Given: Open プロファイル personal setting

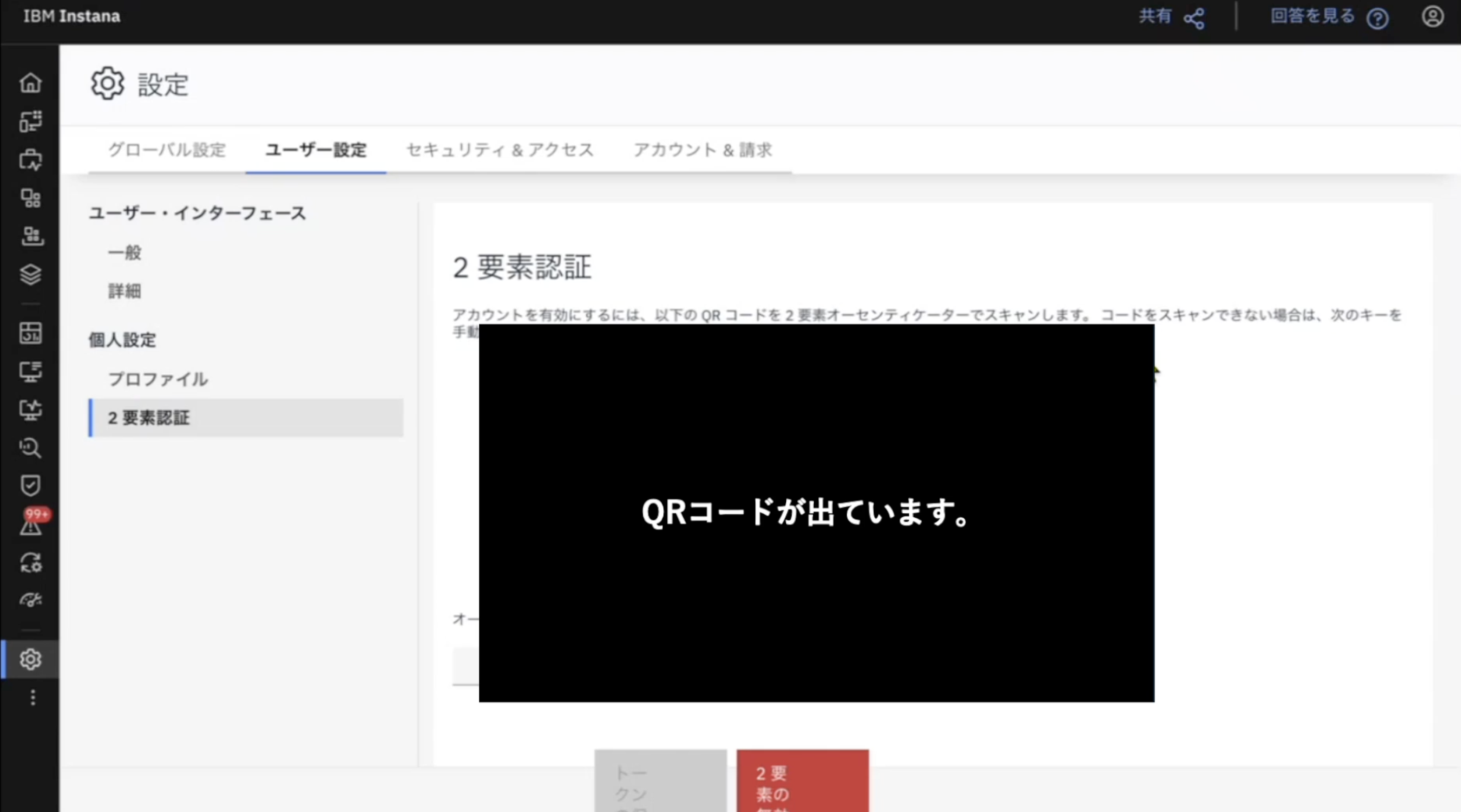Looking at the screenshot, I should tap(158, 379).
